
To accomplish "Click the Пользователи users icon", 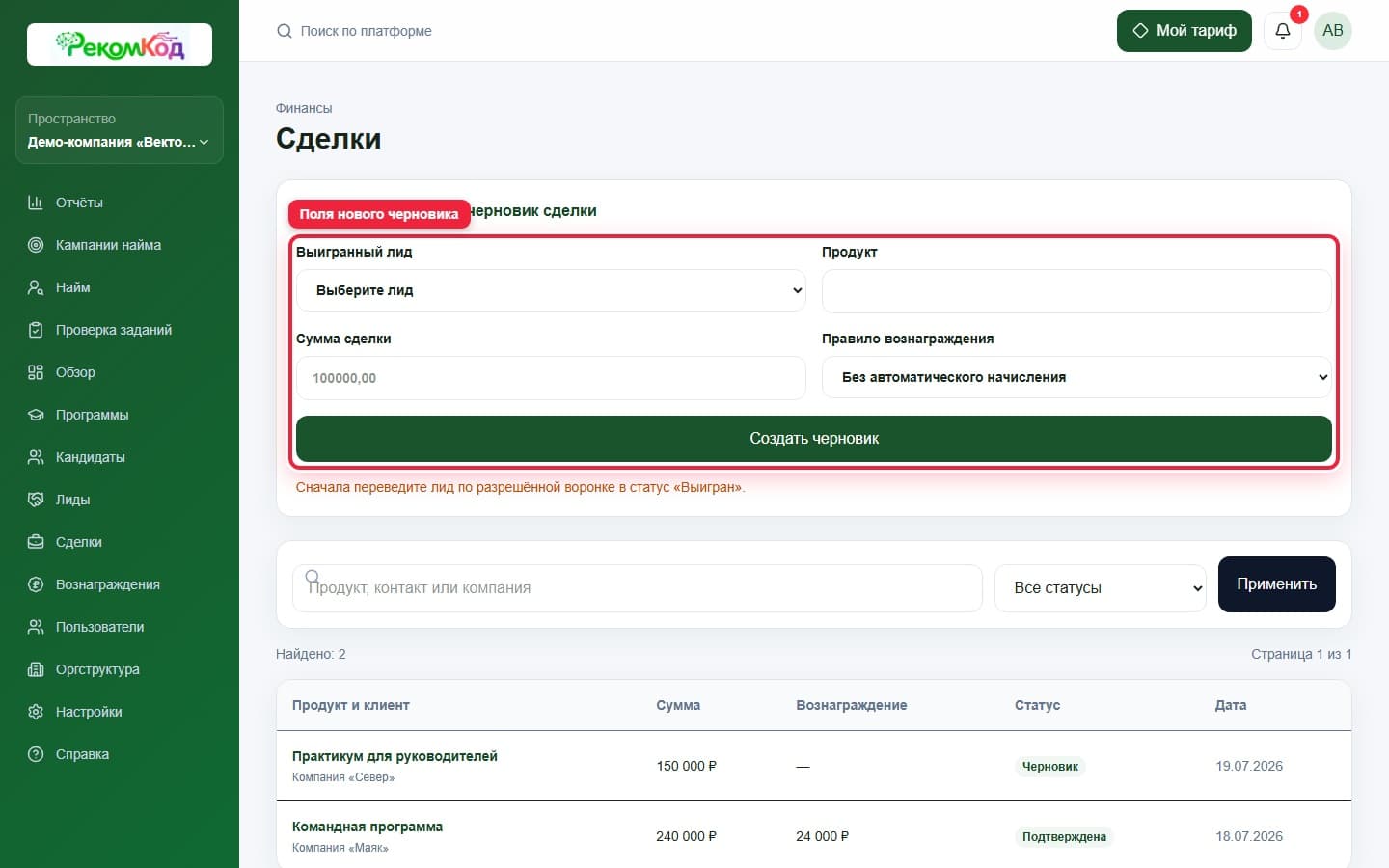I will click(x=36, y=627).
